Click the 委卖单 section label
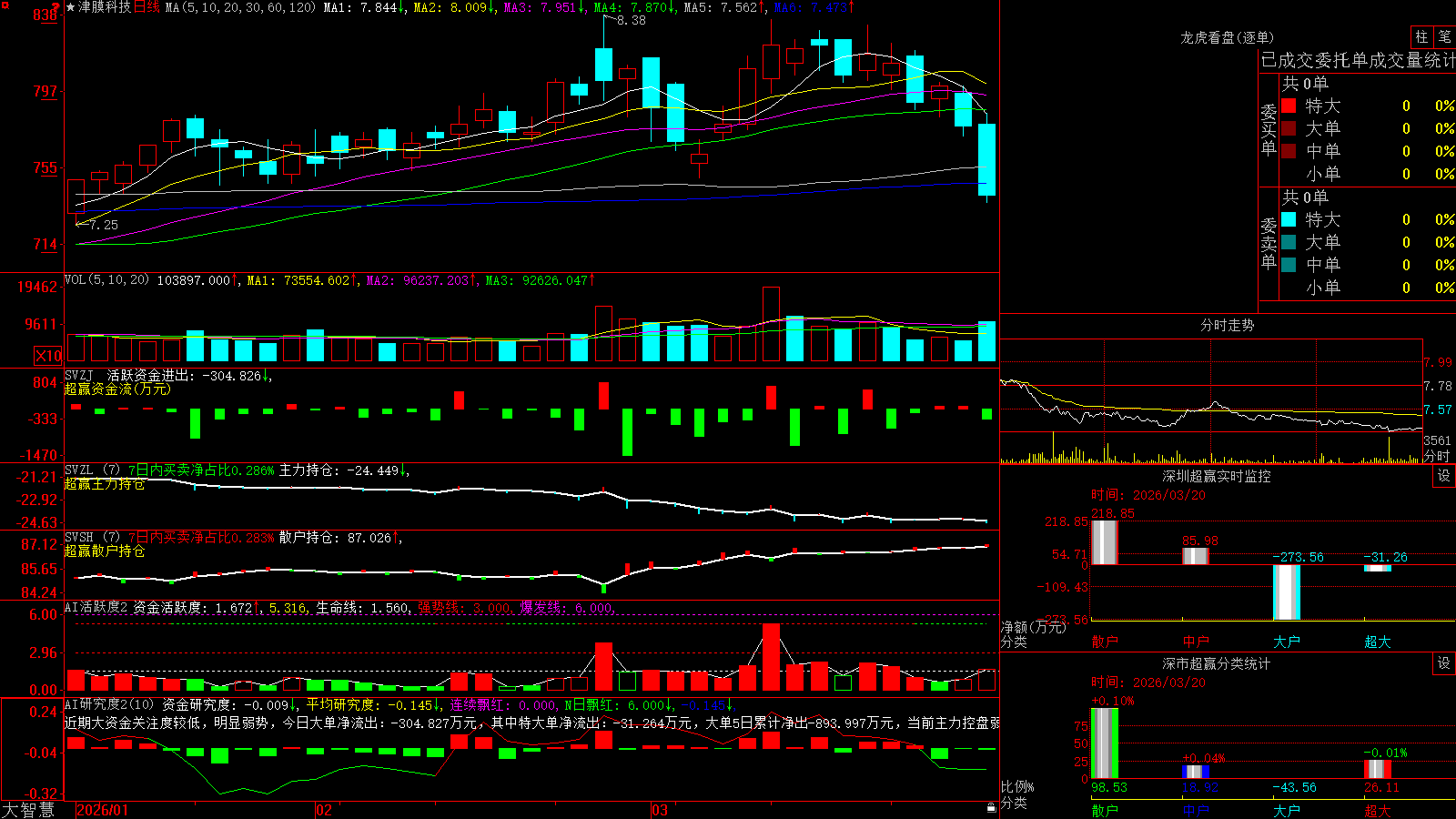This screenshot has height=819, width=1456. tap(1269, 243)
